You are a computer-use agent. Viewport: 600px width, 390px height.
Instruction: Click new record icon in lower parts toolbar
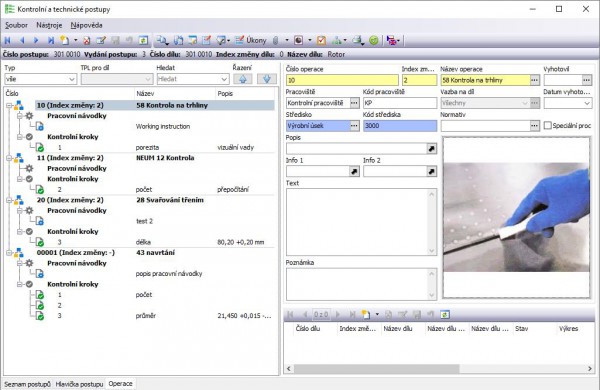click(366, 315)
